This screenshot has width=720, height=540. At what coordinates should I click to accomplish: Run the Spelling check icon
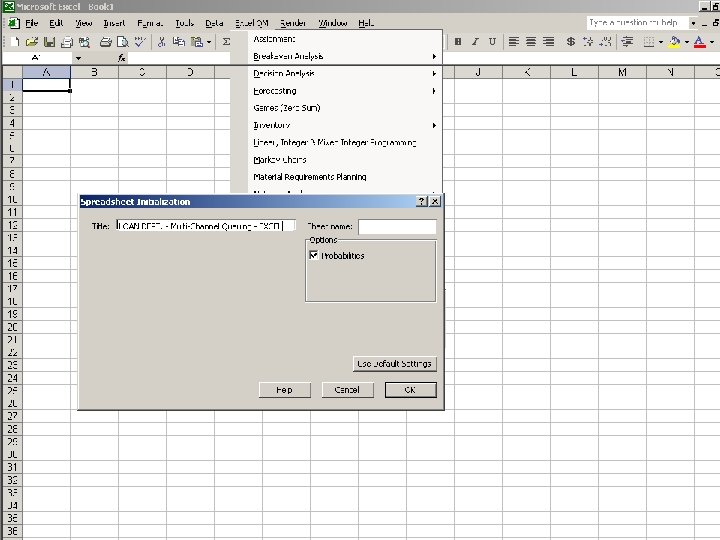(140, 42)
